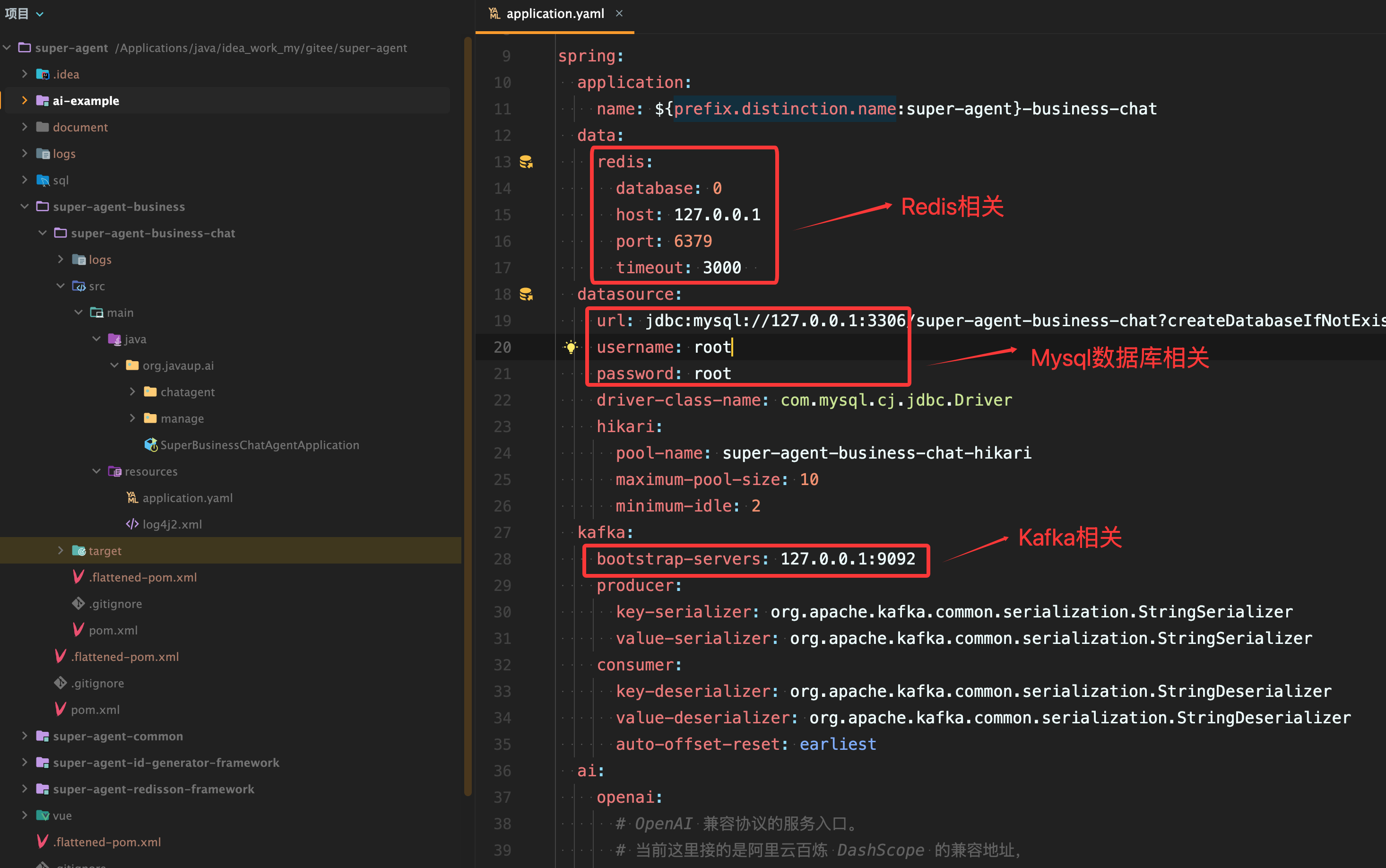Switch to the application.yaml editor tab
This screenshot has height=868, width=1386.
[554, 14]
